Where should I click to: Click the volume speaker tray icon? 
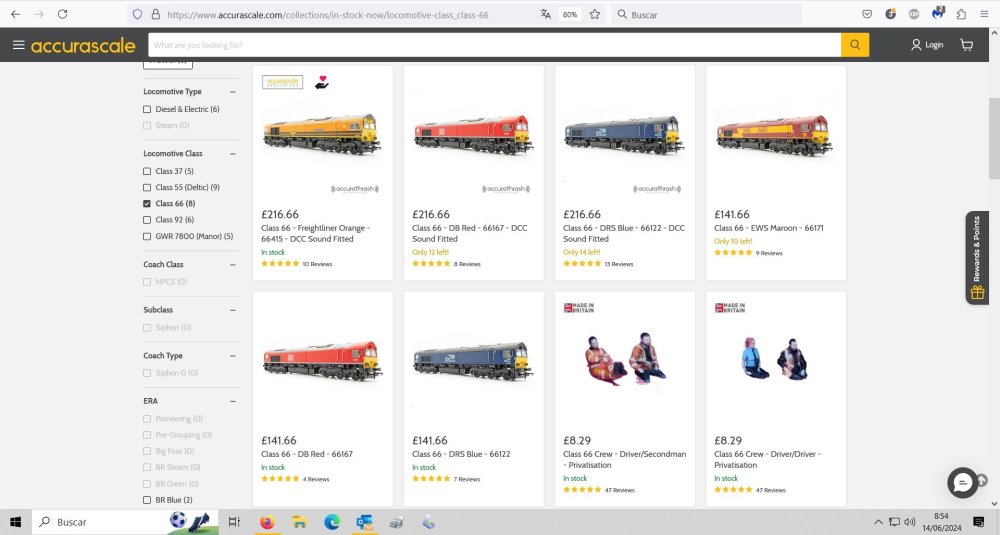tap(910, 522)
